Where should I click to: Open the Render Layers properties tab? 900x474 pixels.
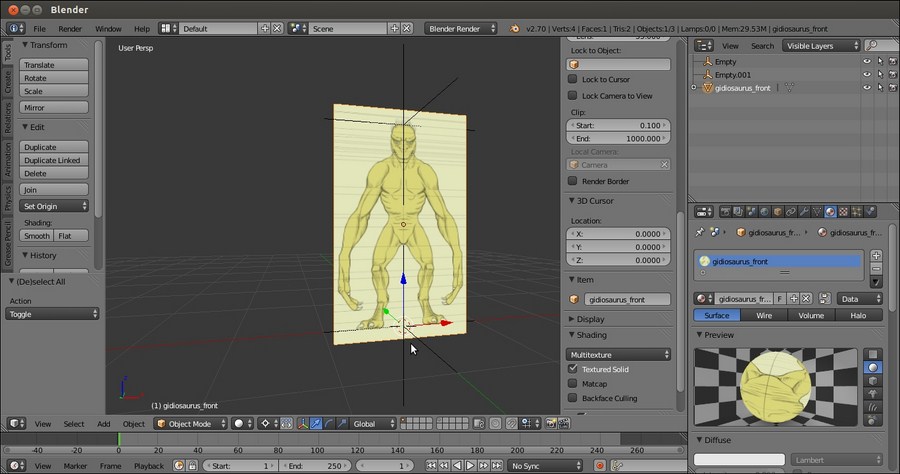pyautogui.click(x=738, y=212)
